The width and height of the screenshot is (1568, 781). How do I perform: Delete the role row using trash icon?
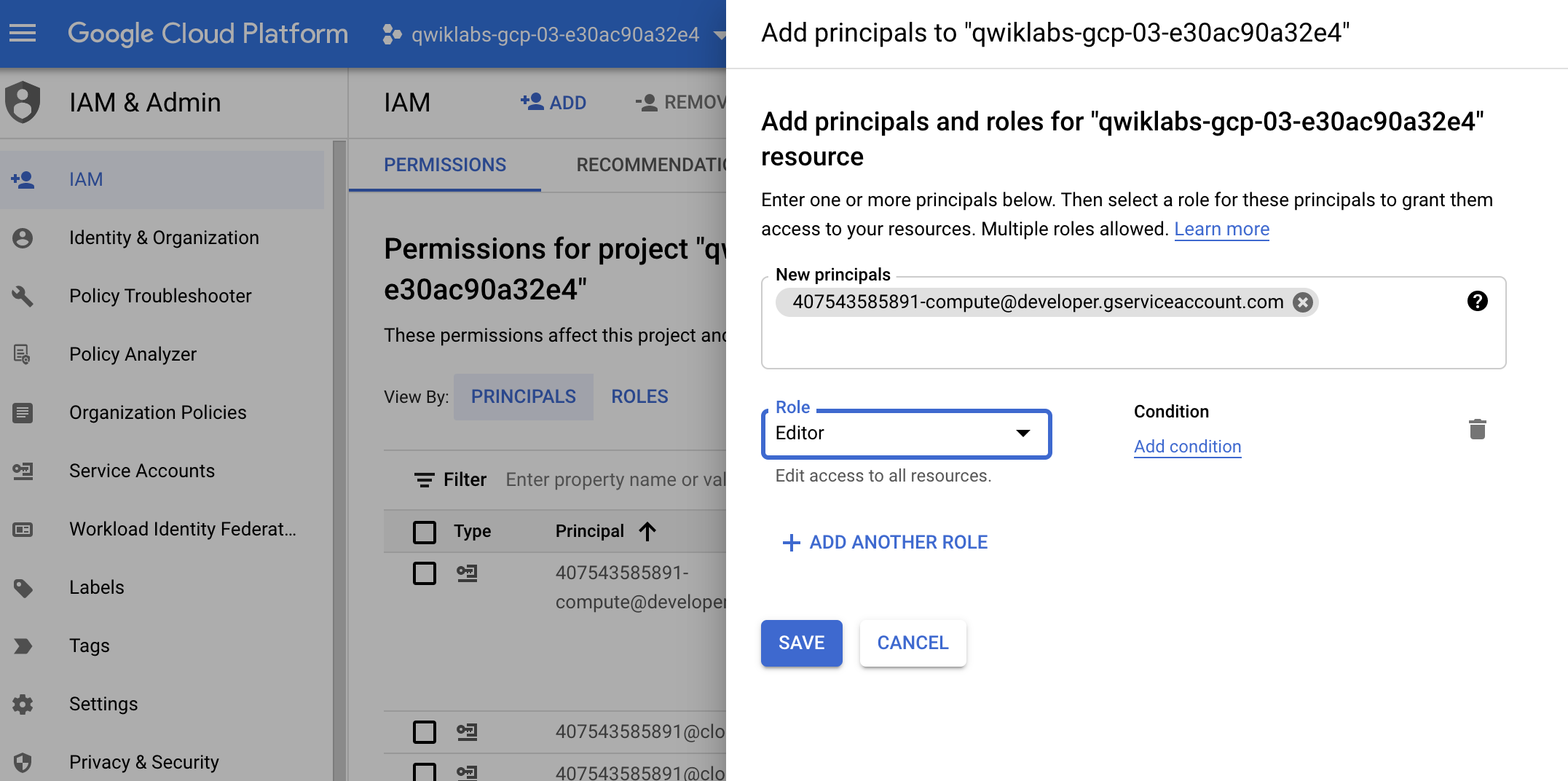[1478, 430]
